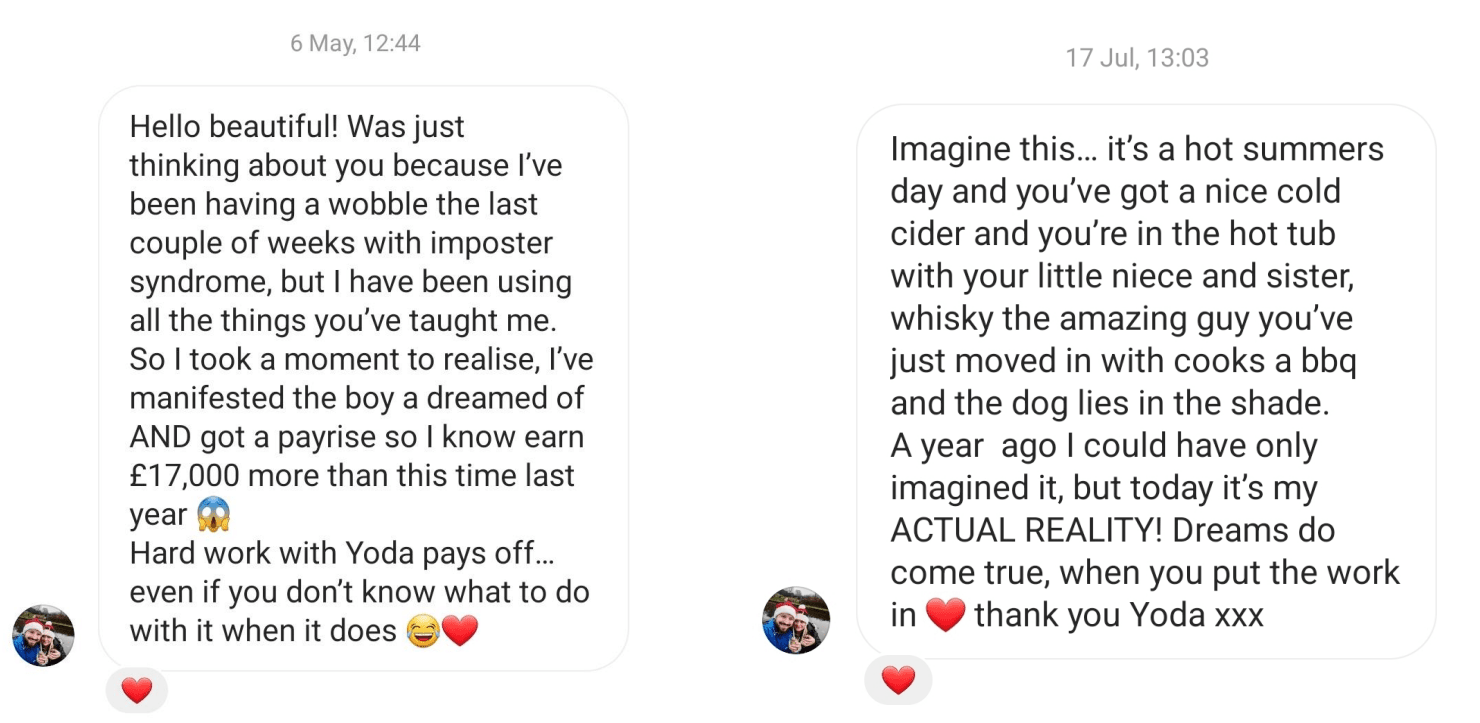
Task: Click "A year ago I could have only" line
Action: tap(1104, 446)
